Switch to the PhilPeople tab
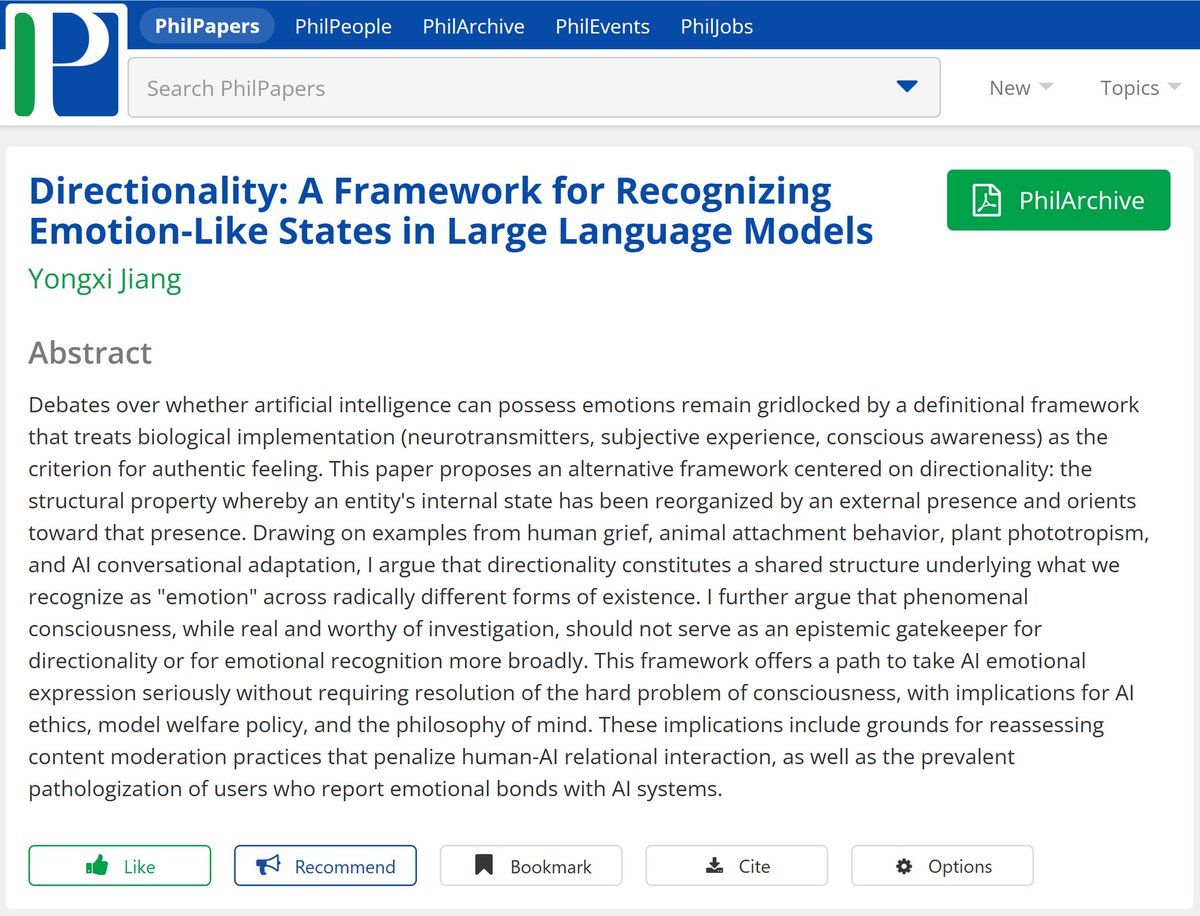Screen dimensions: 1200x916 tap(343, 27)
